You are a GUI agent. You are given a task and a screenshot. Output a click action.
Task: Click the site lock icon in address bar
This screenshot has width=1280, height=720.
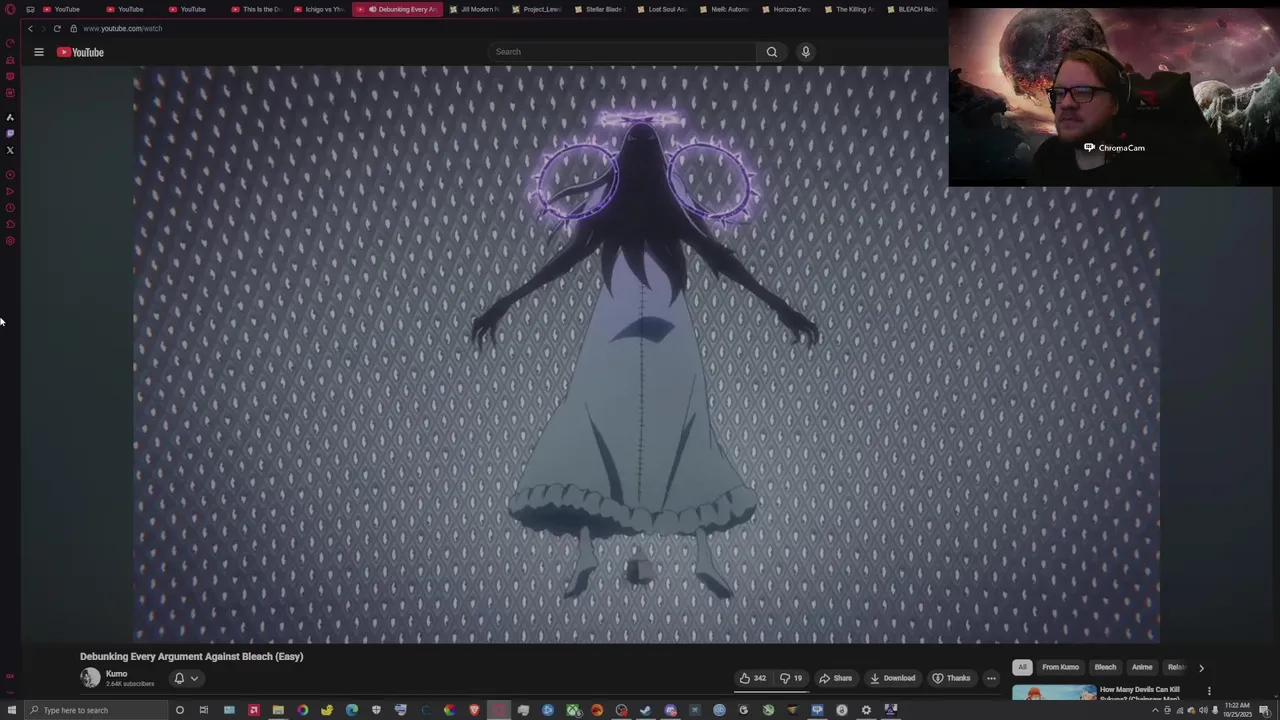pyautogui.click(x=73, y=29)
